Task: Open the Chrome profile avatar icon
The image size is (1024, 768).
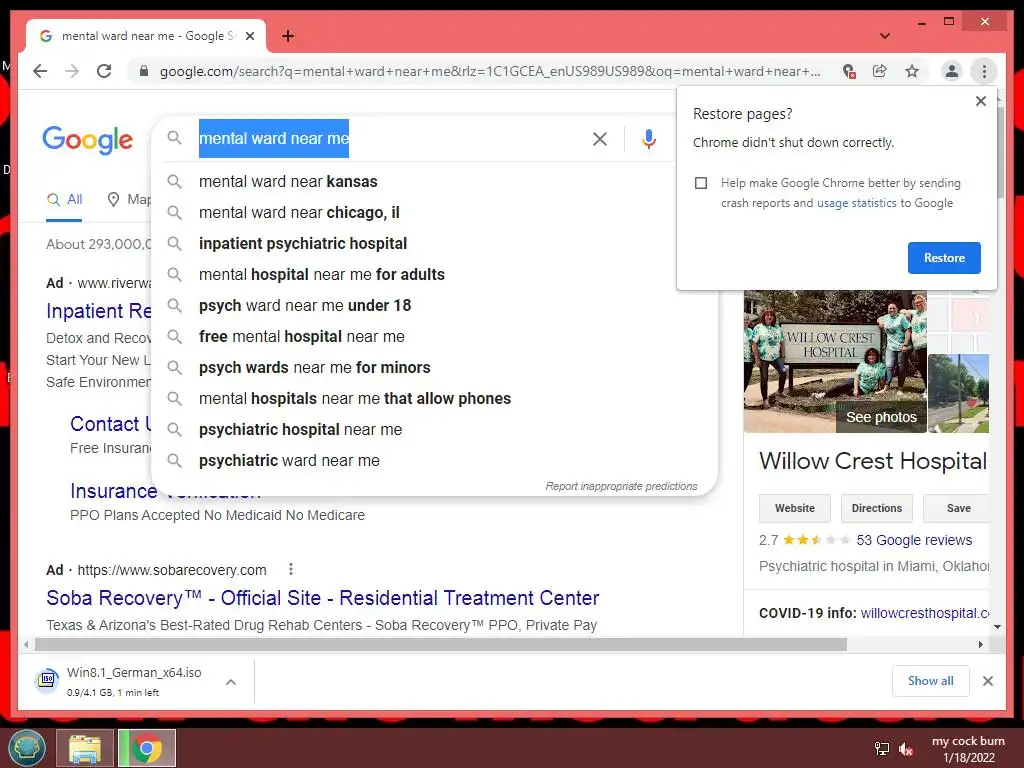Action: (952, 71)
